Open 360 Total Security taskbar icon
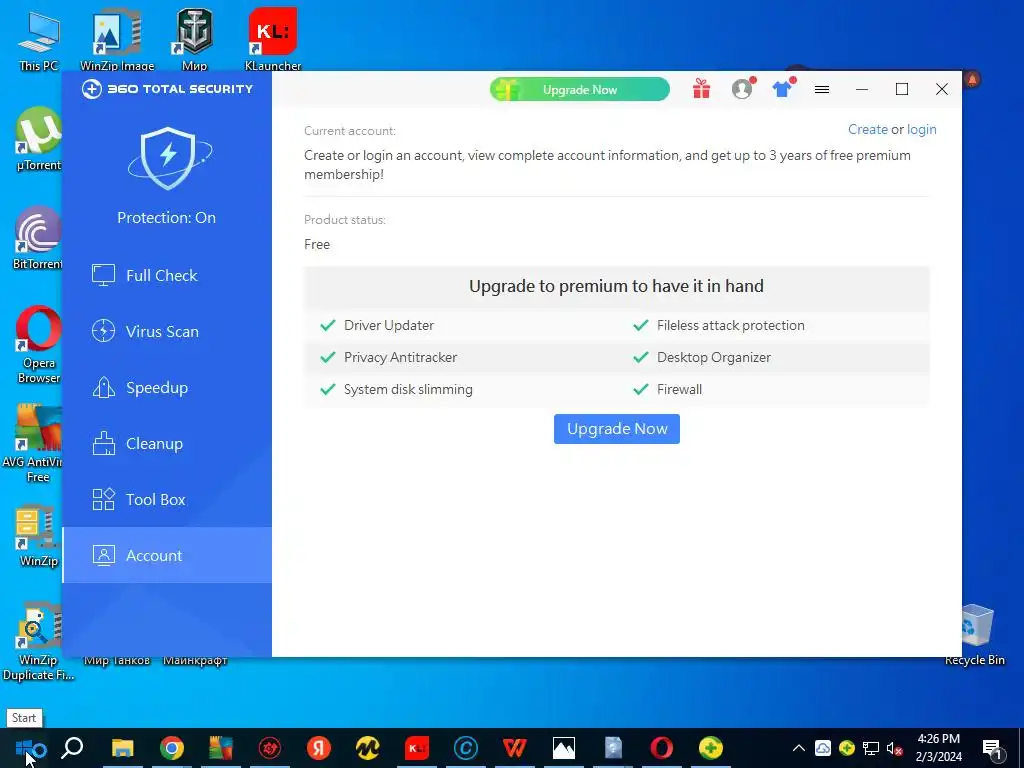Screen dimensions: 1024x768 coord(711,748)
